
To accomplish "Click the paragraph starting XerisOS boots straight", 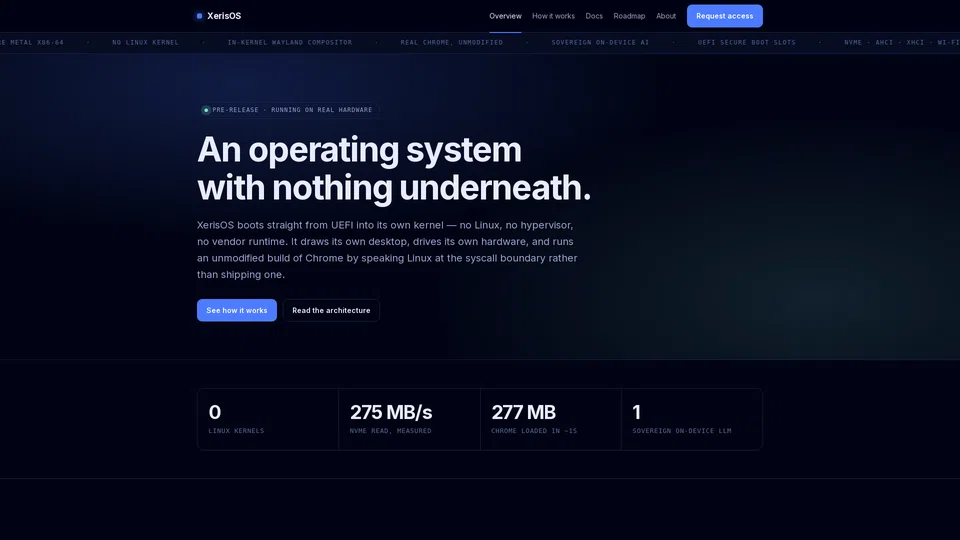I will pyautogui.click(x=387, y=250).
